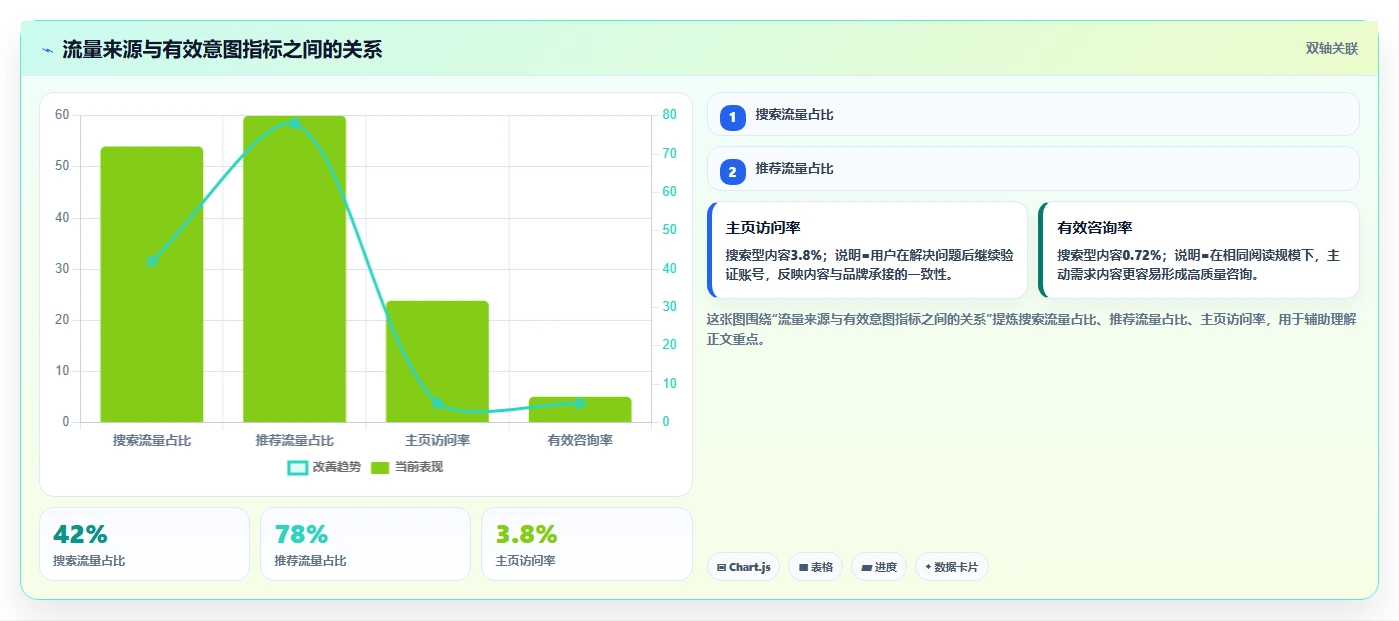Click the 数据卡片 tag
This screenshot has height=621, width=1399.
tap(952, 567)
